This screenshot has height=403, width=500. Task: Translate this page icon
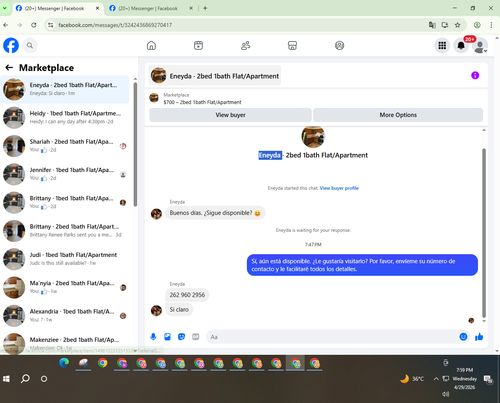tap(432, 25)
